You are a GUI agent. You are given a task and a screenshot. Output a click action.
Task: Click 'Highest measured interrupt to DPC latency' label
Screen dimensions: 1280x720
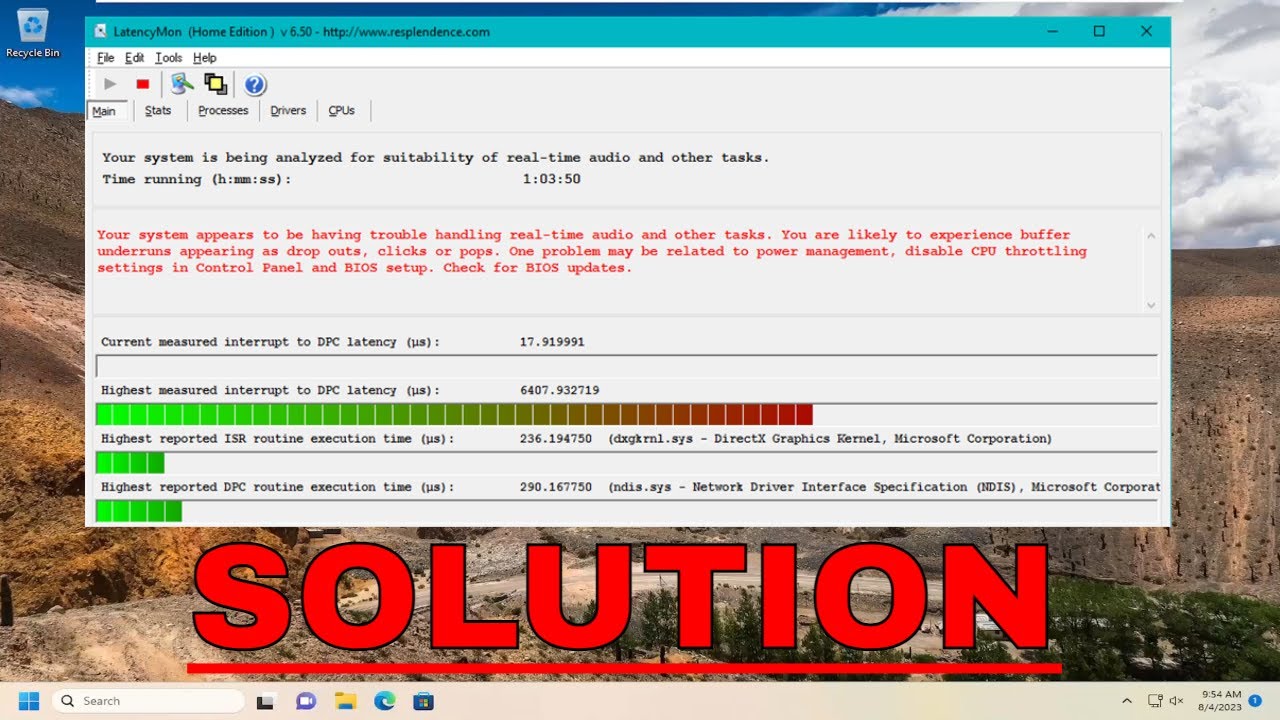coord(270,390)
